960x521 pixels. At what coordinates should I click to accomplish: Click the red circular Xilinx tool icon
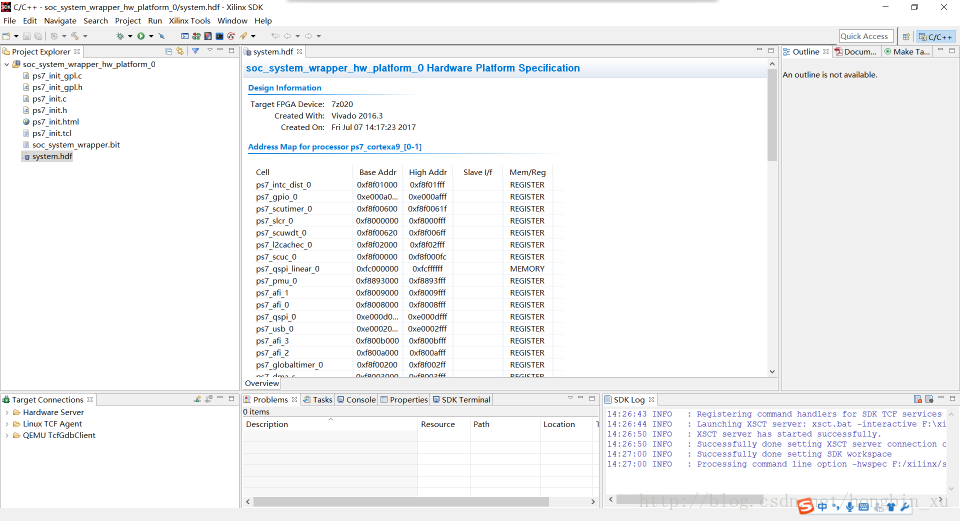click(x=231, y=36)
